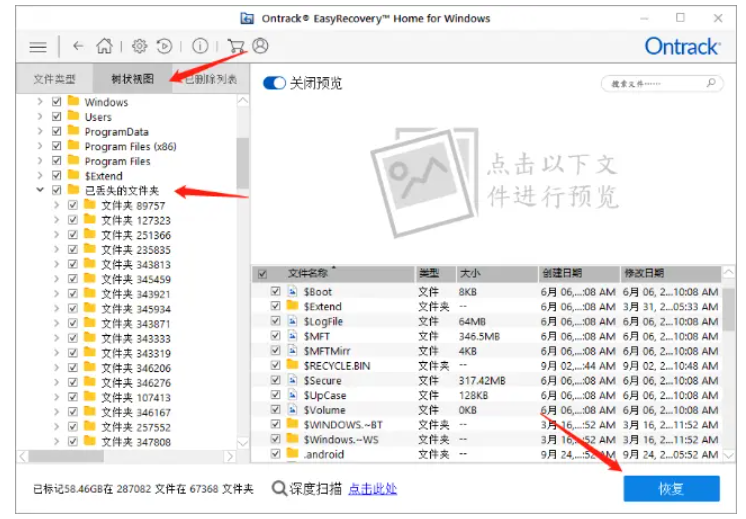746x519 pixels.
Task: Toggle the 关闭预览 preview switch
Action: 274,83
